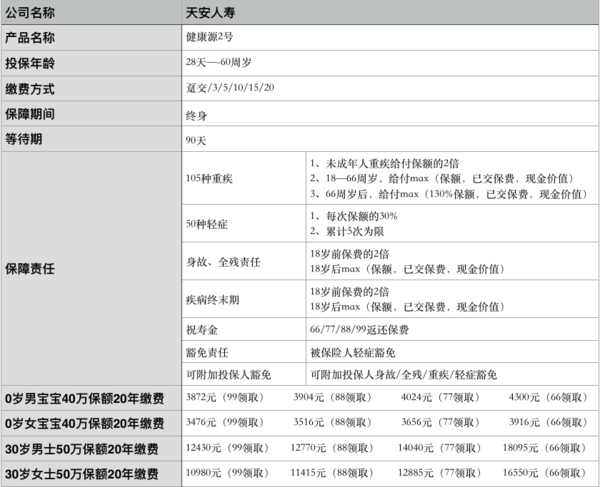Select product name '健康源2号'
600x487 pixels.
coord(209,37)
